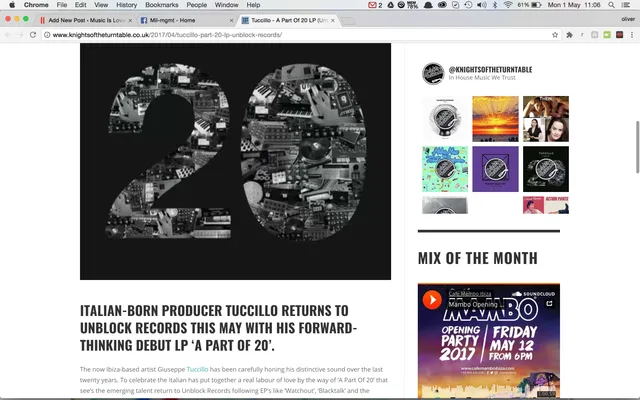This screenshot has height=400, width=640.
Task: Open Notification Center
Action: tap(625, 5)
